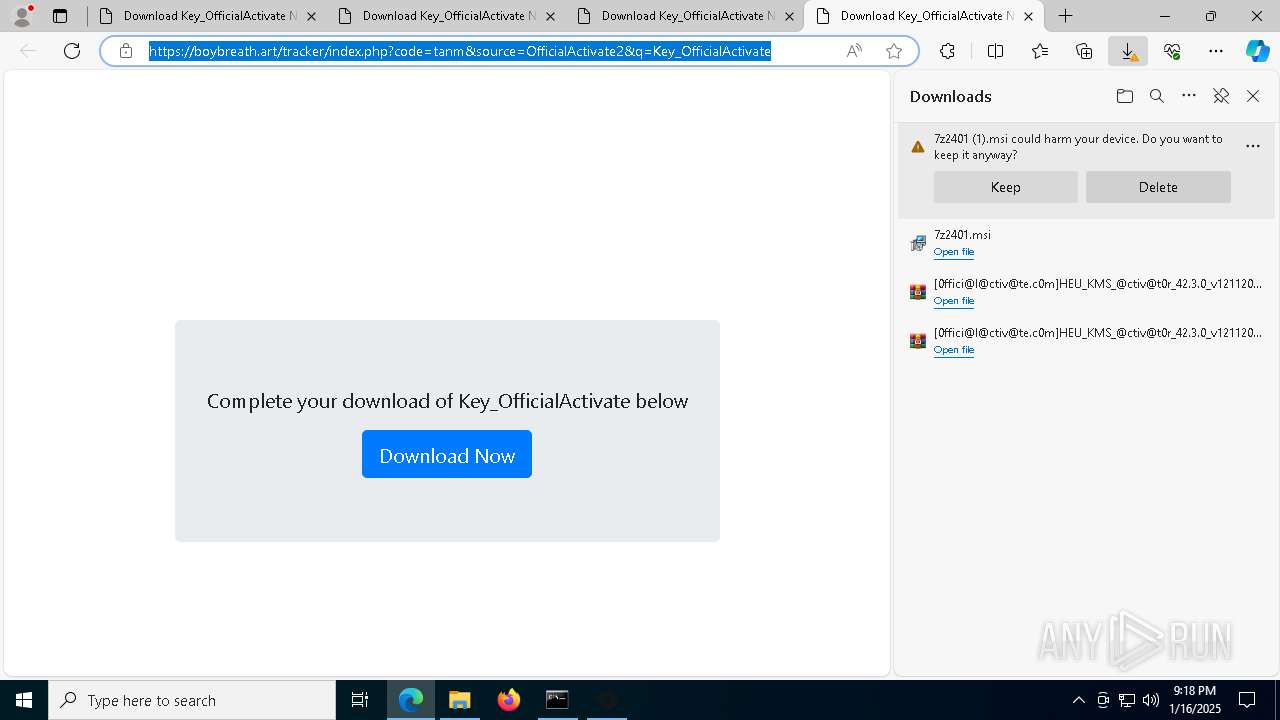Click the blue Download Now button

(x=447, y=454)
